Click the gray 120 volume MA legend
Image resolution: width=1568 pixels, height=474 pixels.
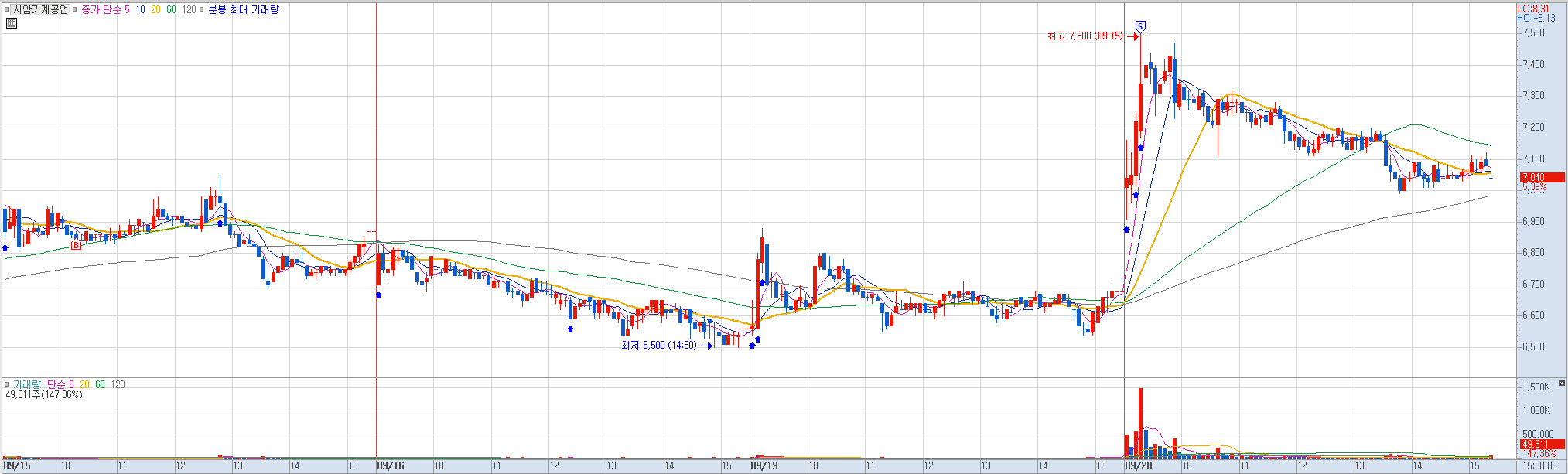(x=118, y=384)
